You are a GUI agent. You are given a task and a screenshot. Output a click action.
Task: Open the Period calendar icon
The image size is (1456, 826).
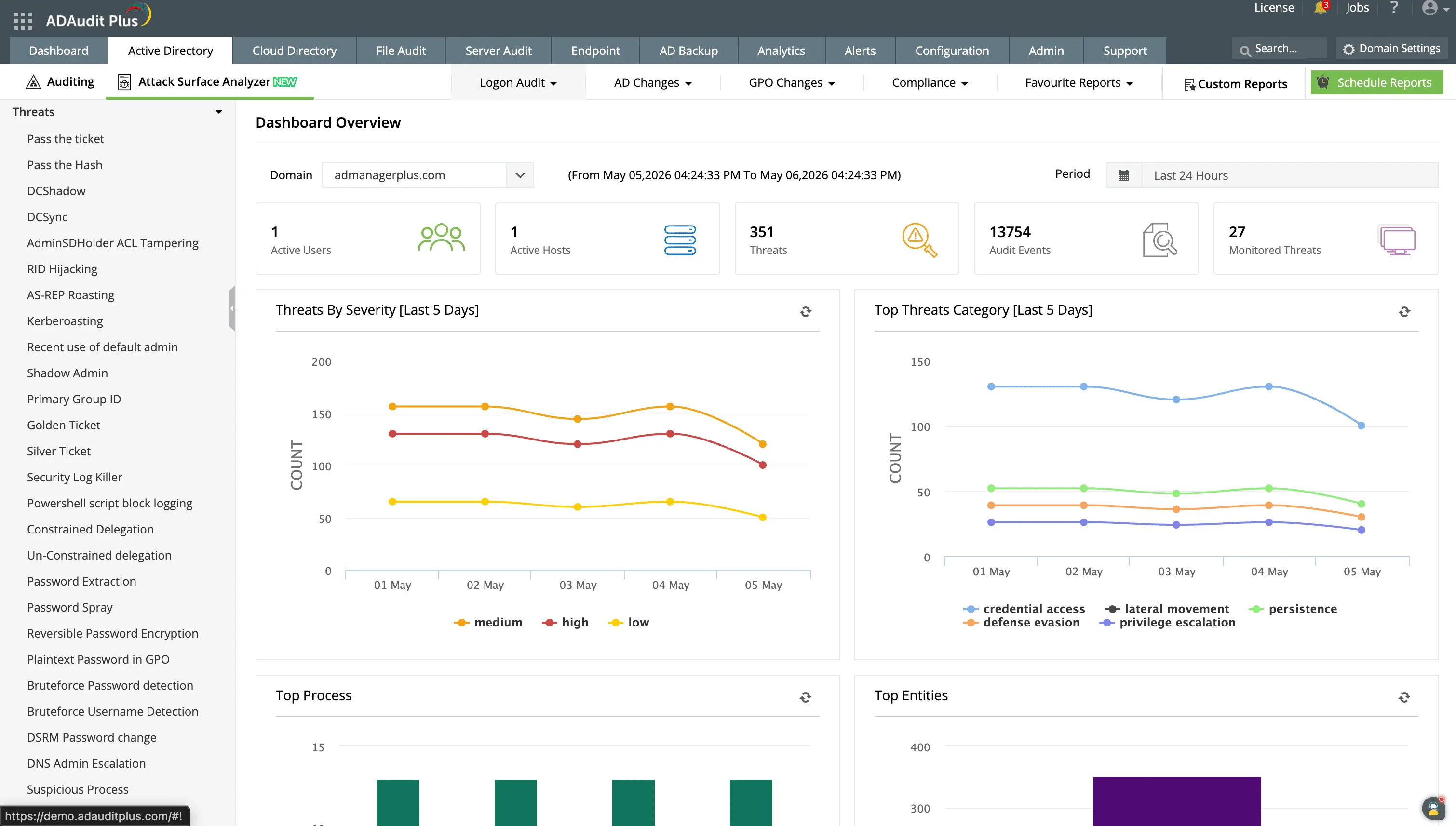1123,175
